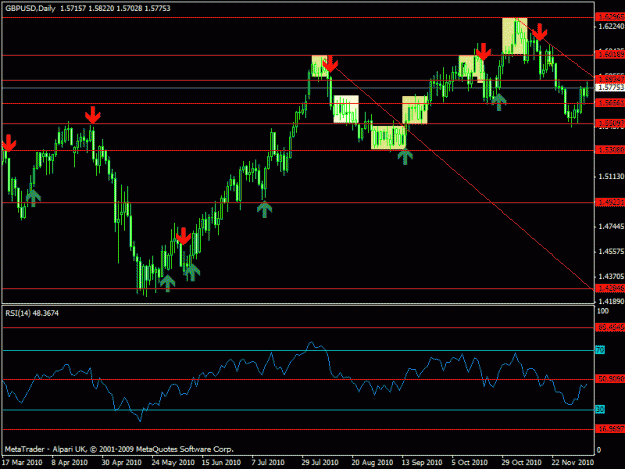Click the 7 Jul 2010 date label
This screenshot has width=625, height=469.
click(x=268, y=462)
